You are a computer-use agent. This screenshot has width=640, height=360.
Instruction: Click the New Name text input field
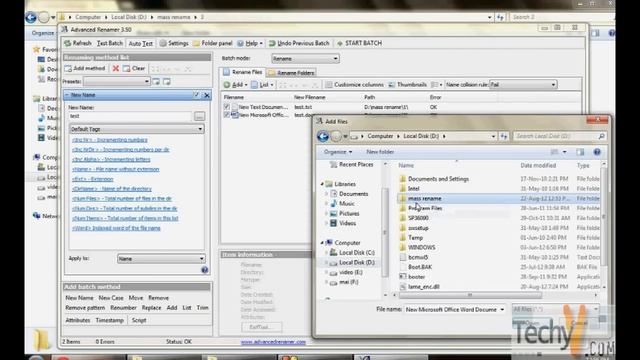[130, 117]
